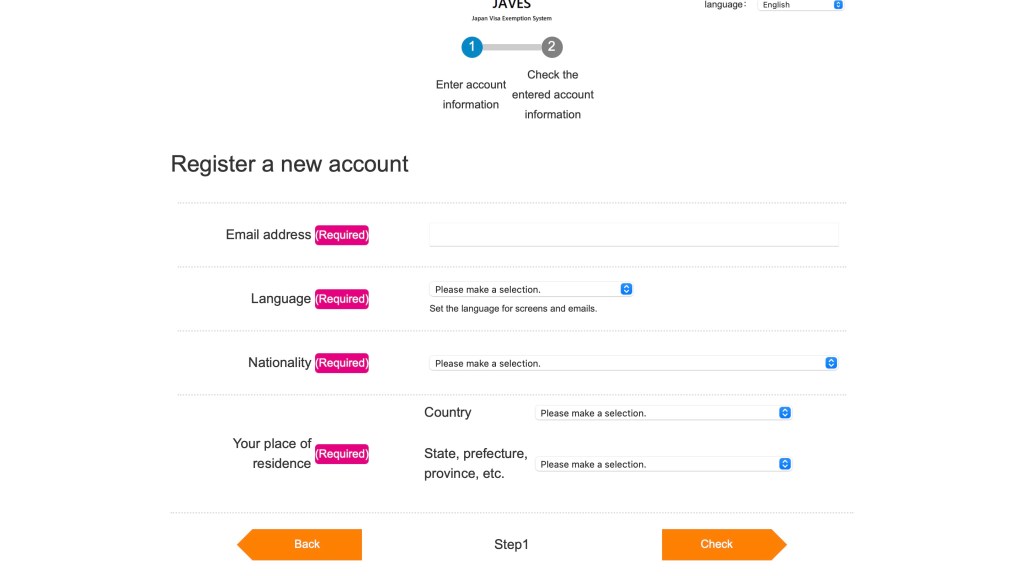The image size is (1024, 576).
Task: Click the JAVES logo at top
Action: [x=511, y=7]
